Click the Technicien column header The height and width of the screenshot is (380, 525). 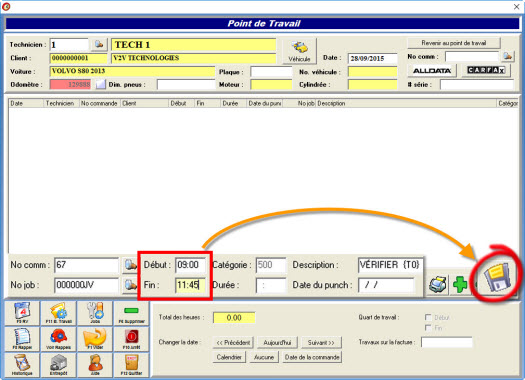tap(61, 103)
